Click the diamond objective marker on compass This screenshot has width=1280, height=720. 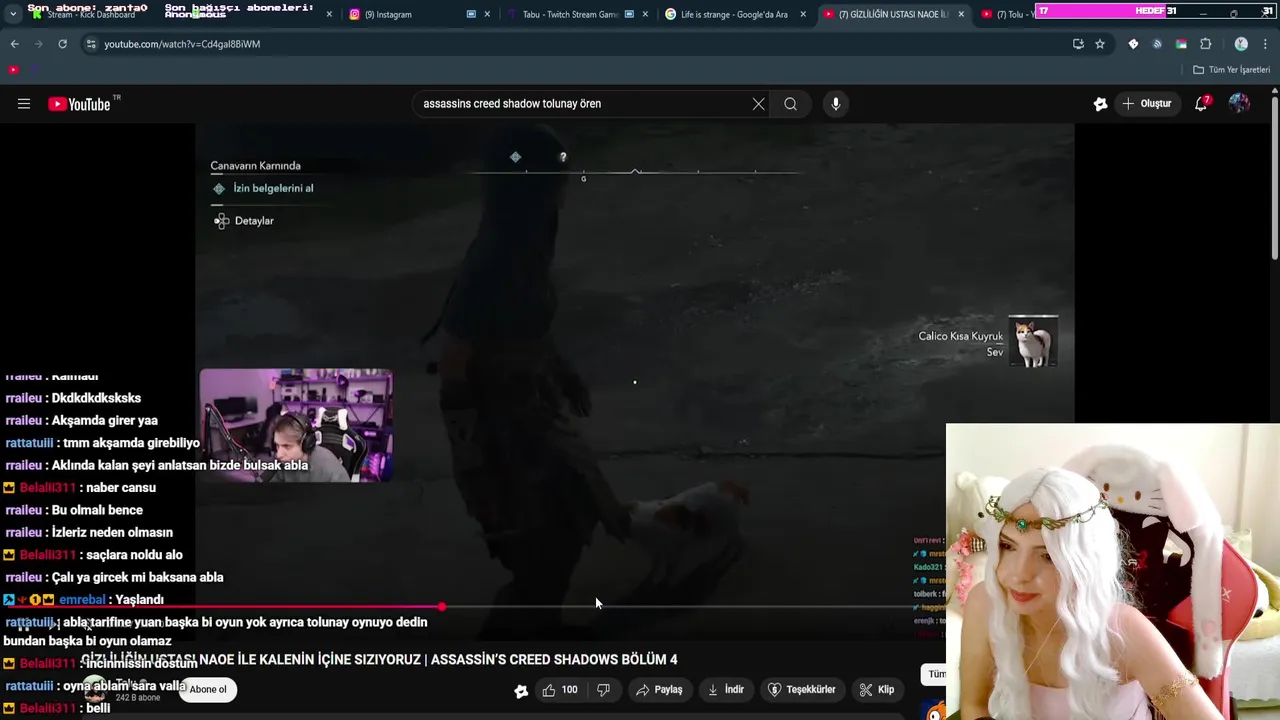[515, 157]
